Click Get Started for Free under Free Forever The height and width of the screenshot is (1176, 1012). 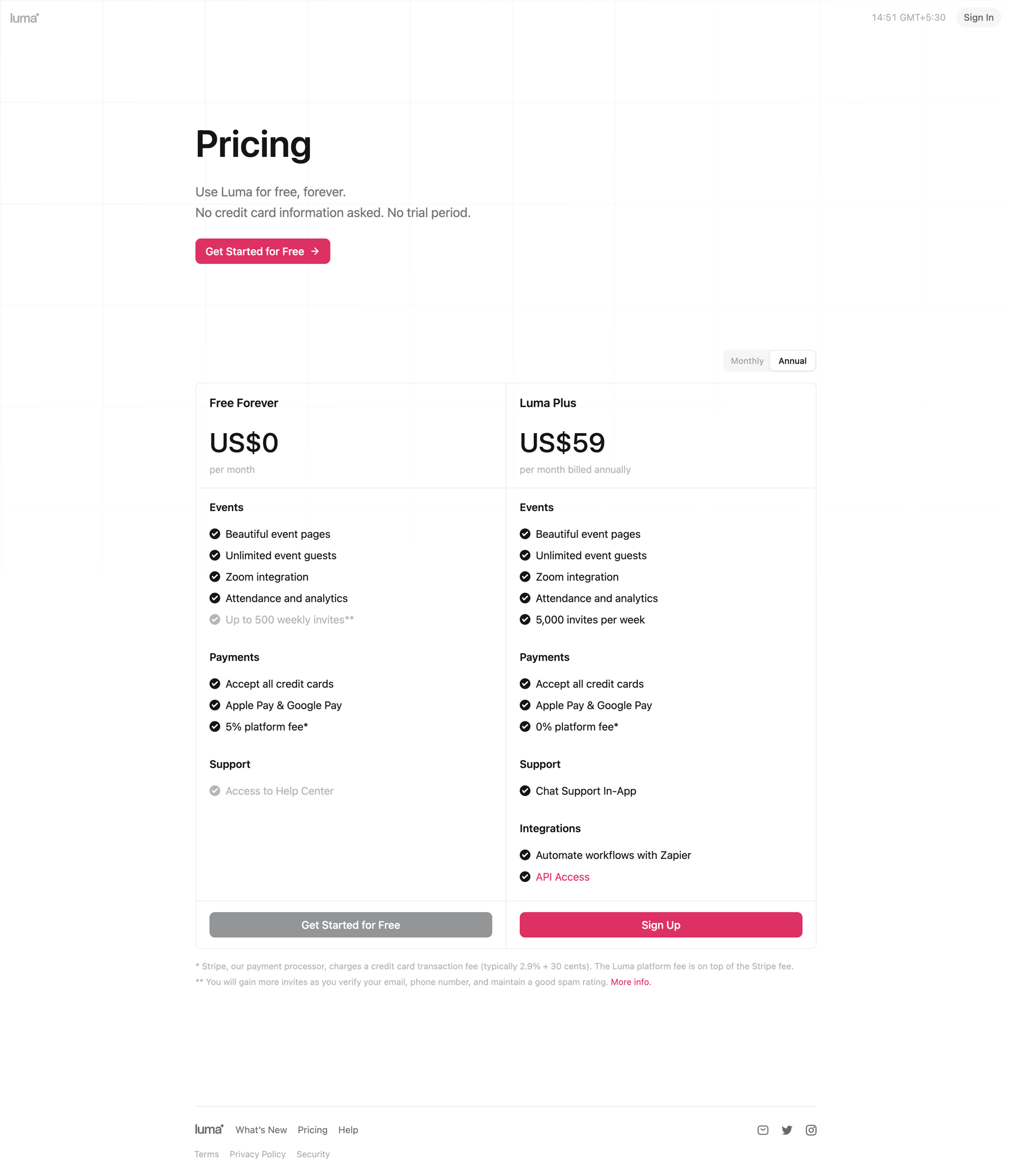click(351, 925)
